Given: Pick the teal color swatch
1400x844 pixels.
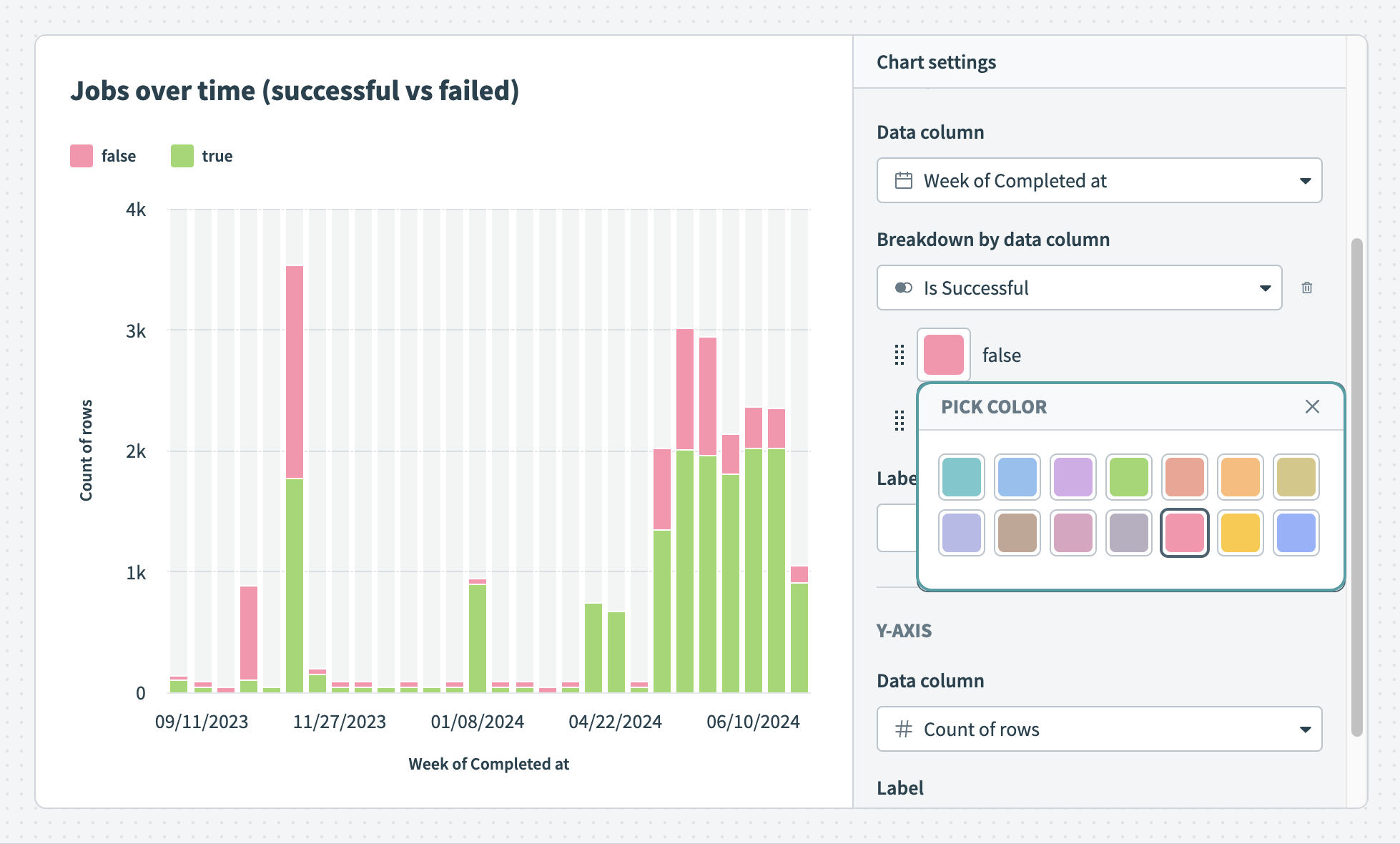Looking at the screenshot, I should pyautogui.click(x=962, y=477).
